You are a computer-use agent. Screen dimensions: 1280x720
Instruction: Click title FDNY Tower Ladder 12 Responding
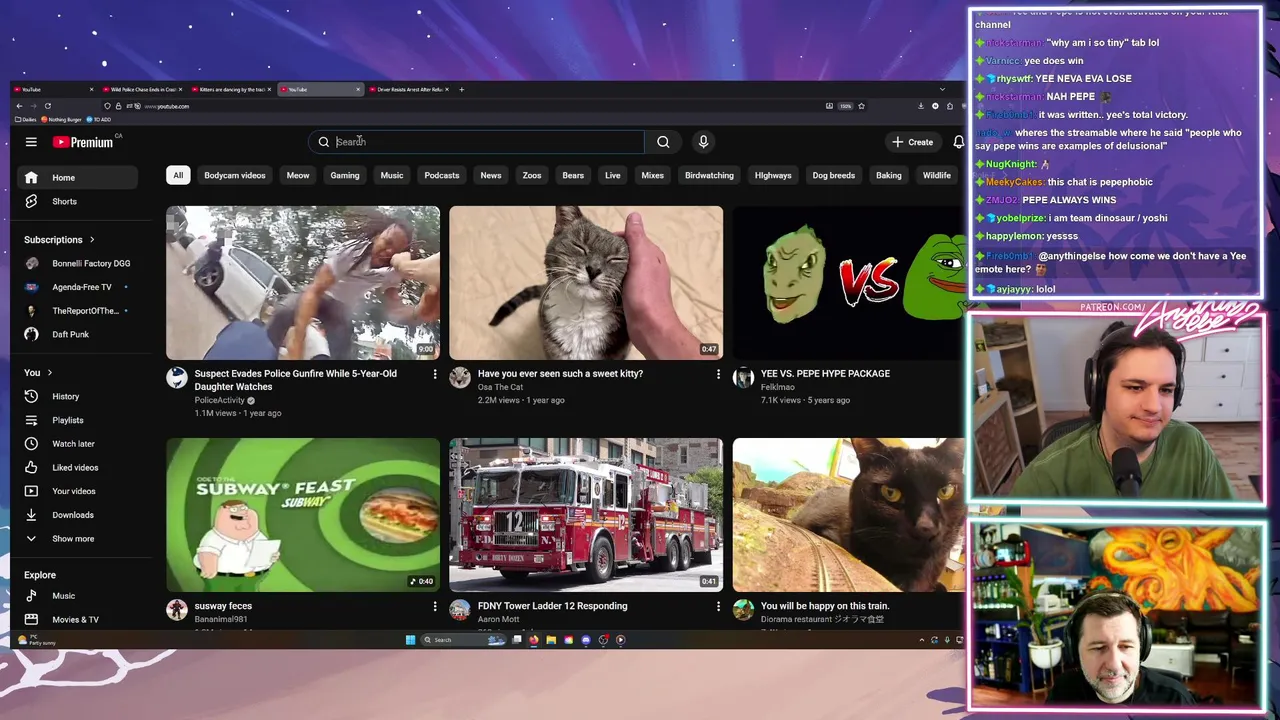[x=553, y=606]
